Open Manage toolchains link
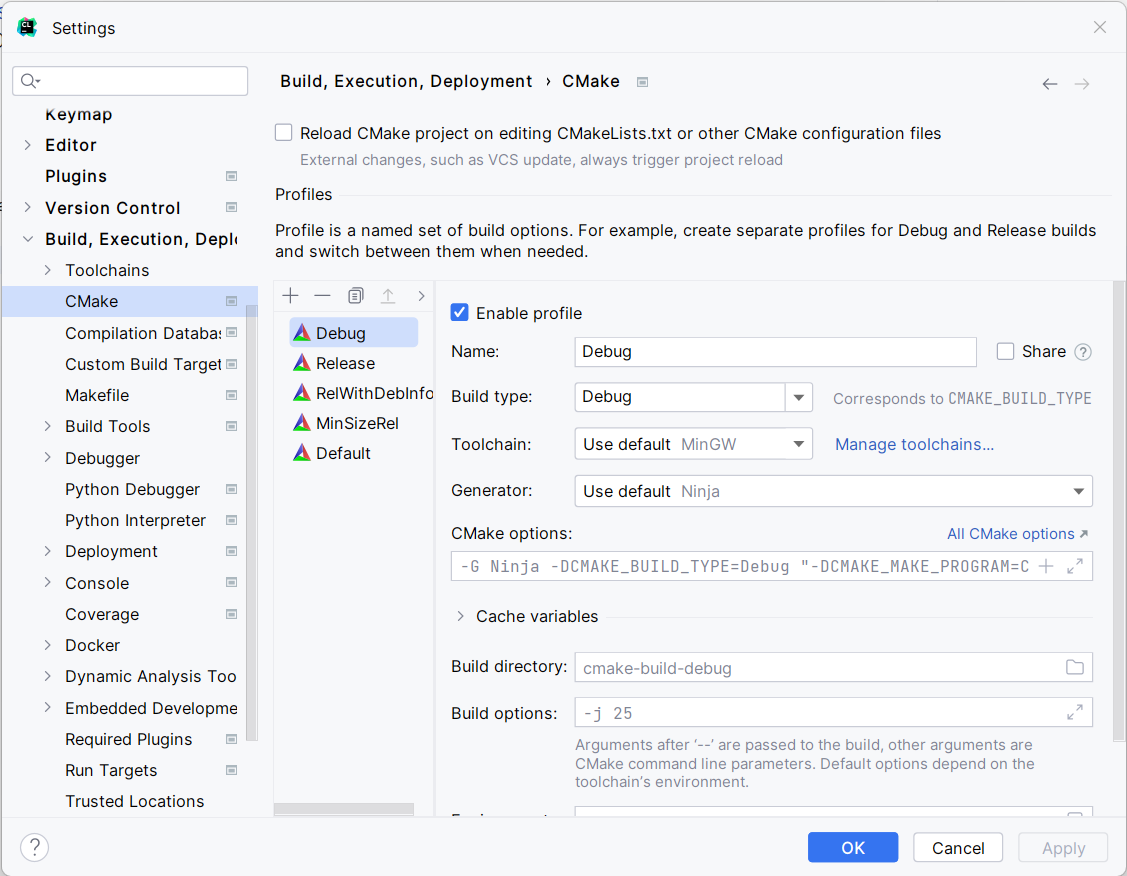The width and height of the screenshot is (1127, 876). click(914, 445)
